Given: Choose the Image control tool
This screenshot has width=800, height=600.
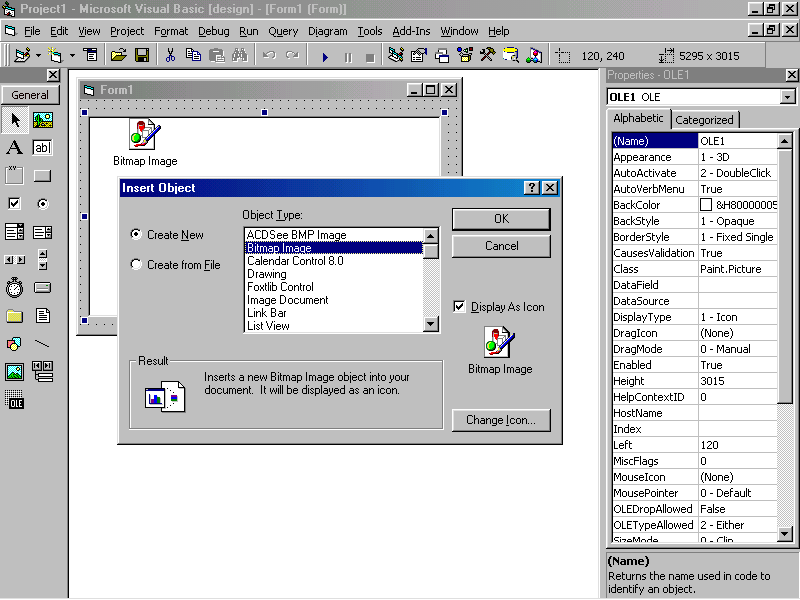Looking at the screenshot, I should (x=15, y=372).
